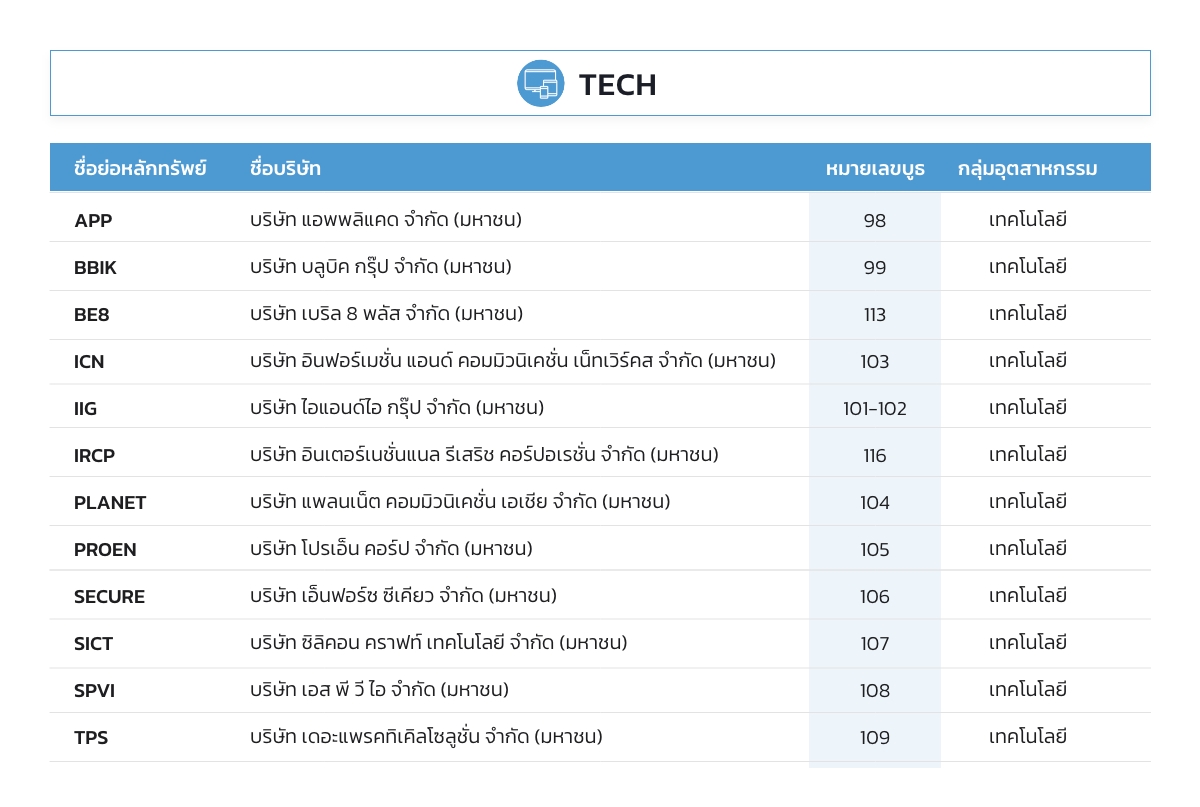Click เทคโนโลยี in the ICN row
Viewport: 1200px width, 807px height.
click(x=1028, y=360)
